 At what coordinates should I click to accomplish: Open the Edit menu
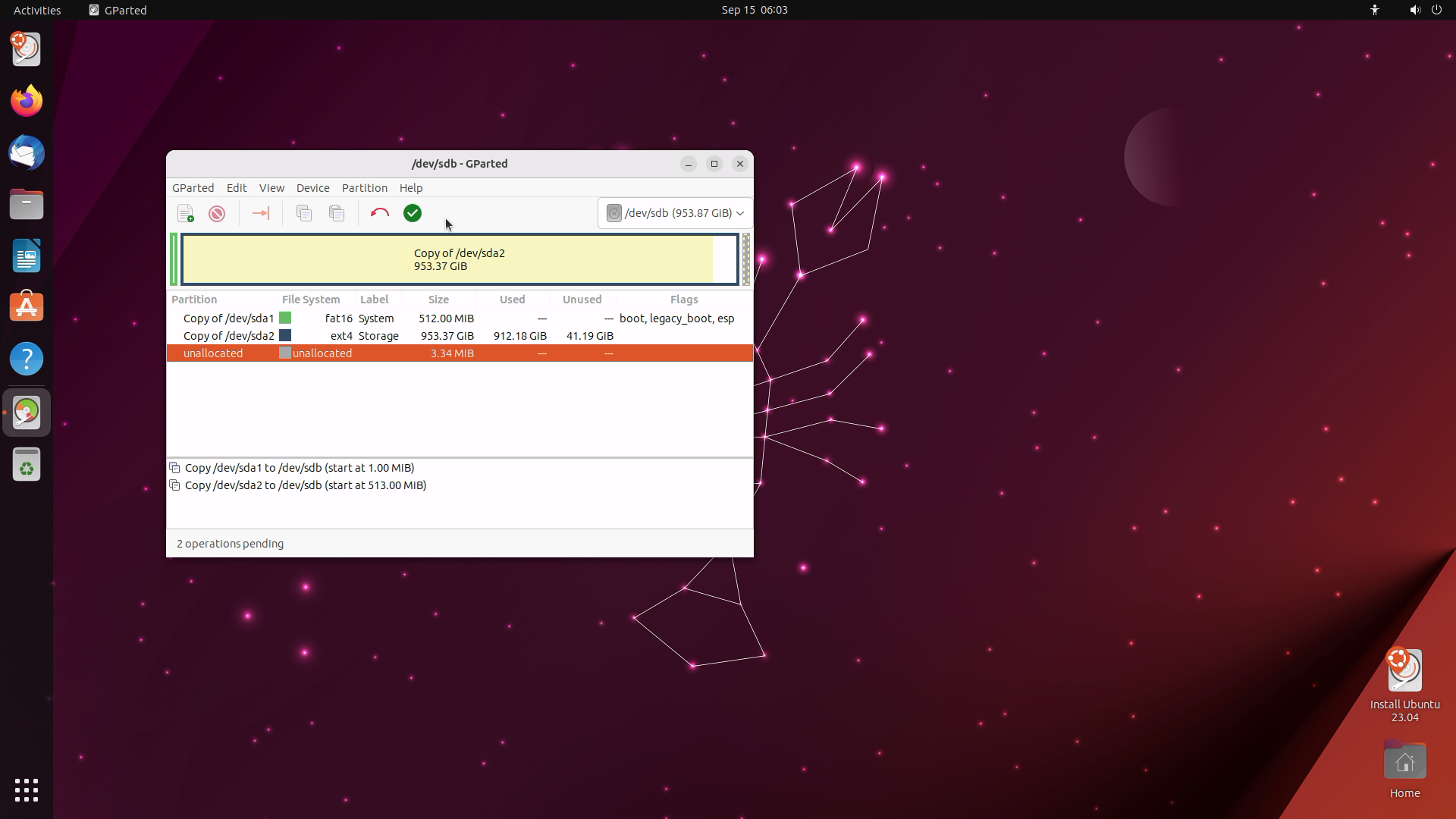coord(237,188)
